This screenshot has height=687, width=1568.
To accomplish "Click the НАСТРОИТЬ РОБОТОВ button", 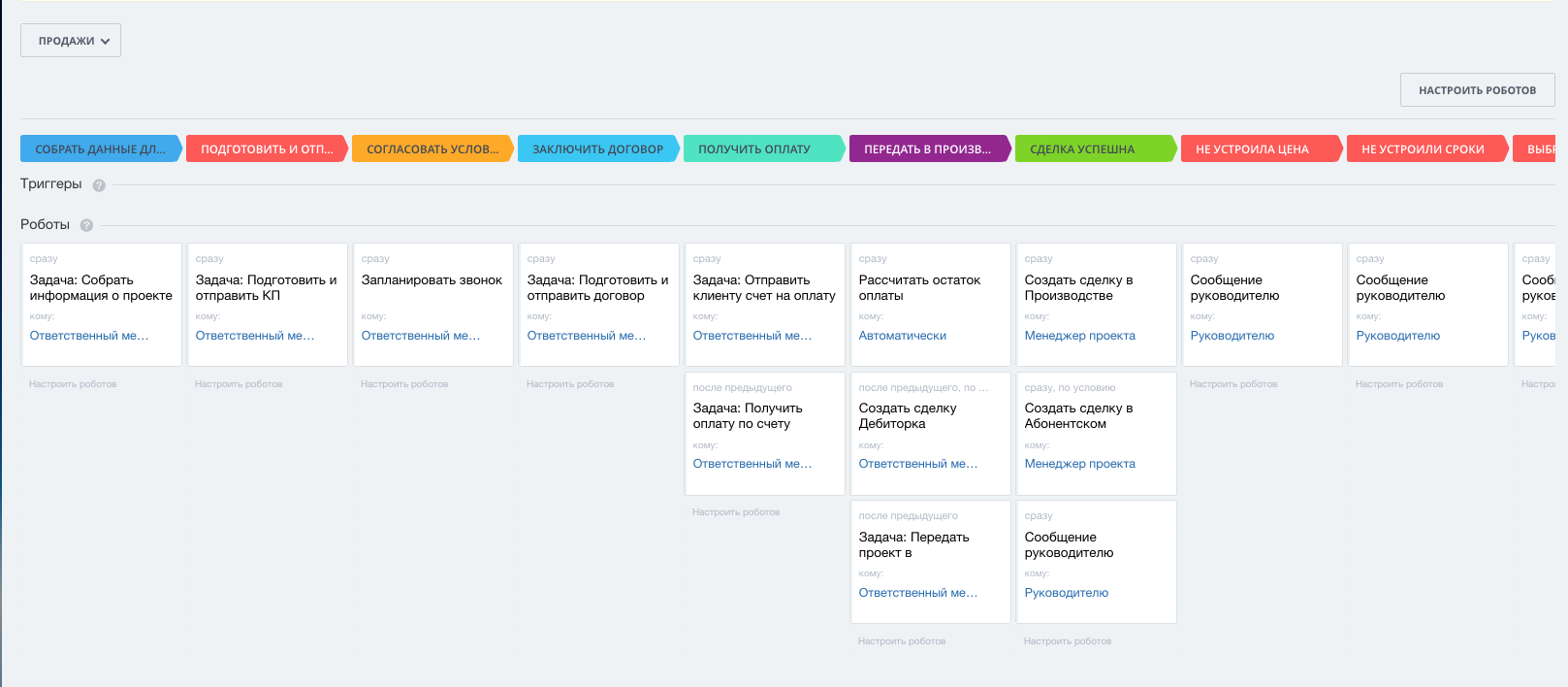I will (1476, 90).
